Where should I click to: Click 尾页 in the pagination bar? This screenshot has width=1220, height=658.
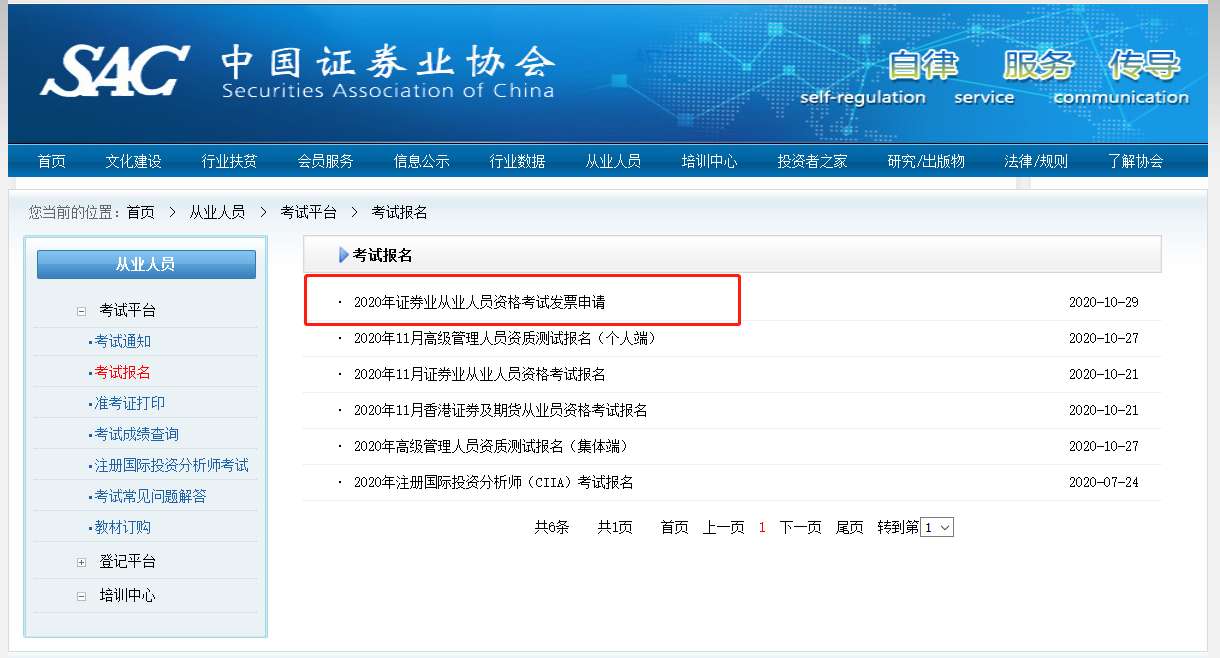(x=849, y=527)
